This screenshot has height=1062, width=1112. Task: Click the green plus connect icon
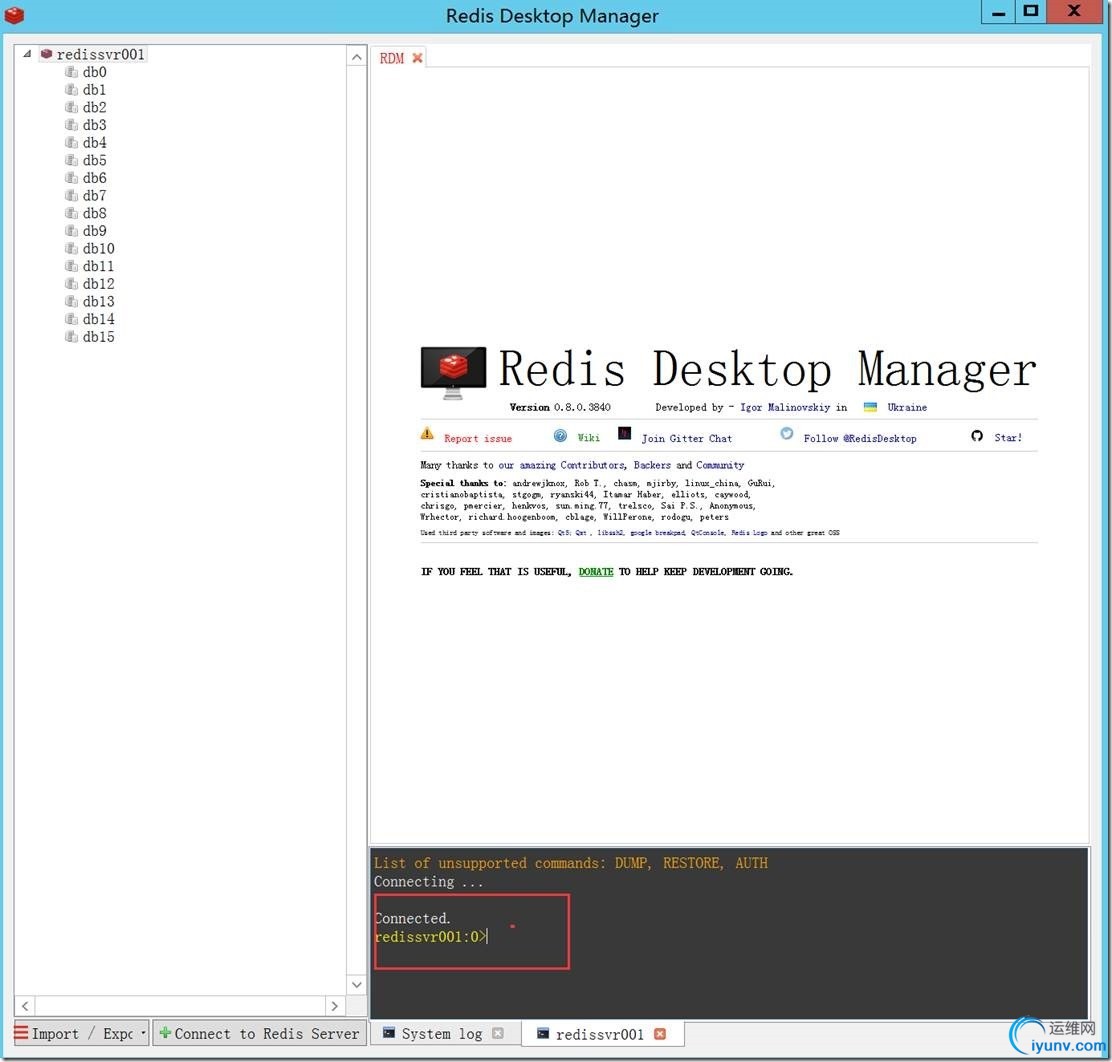point(165,1033)
